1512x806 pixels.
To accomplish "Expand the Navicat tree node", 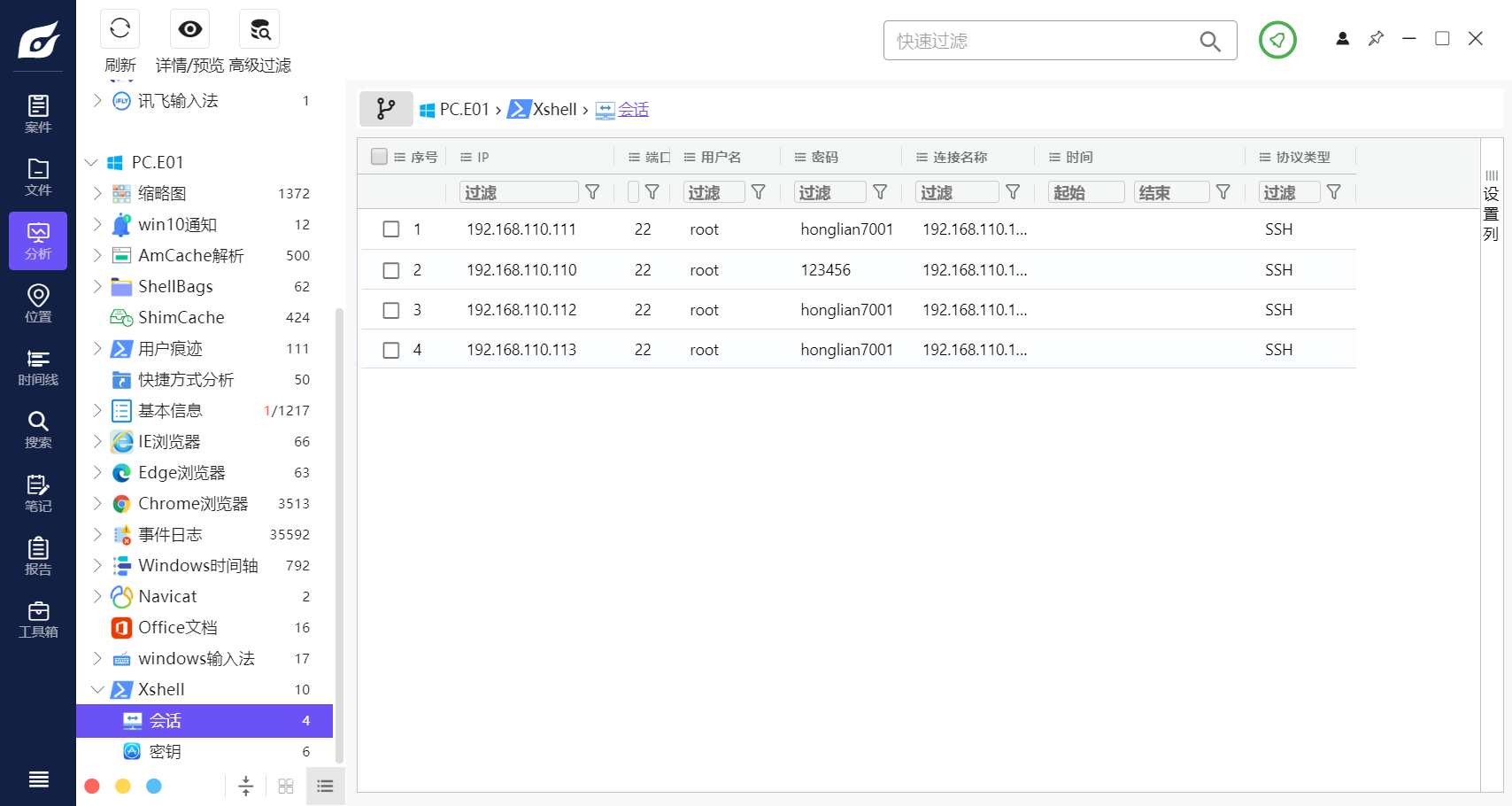I will [x=97, y=596].
